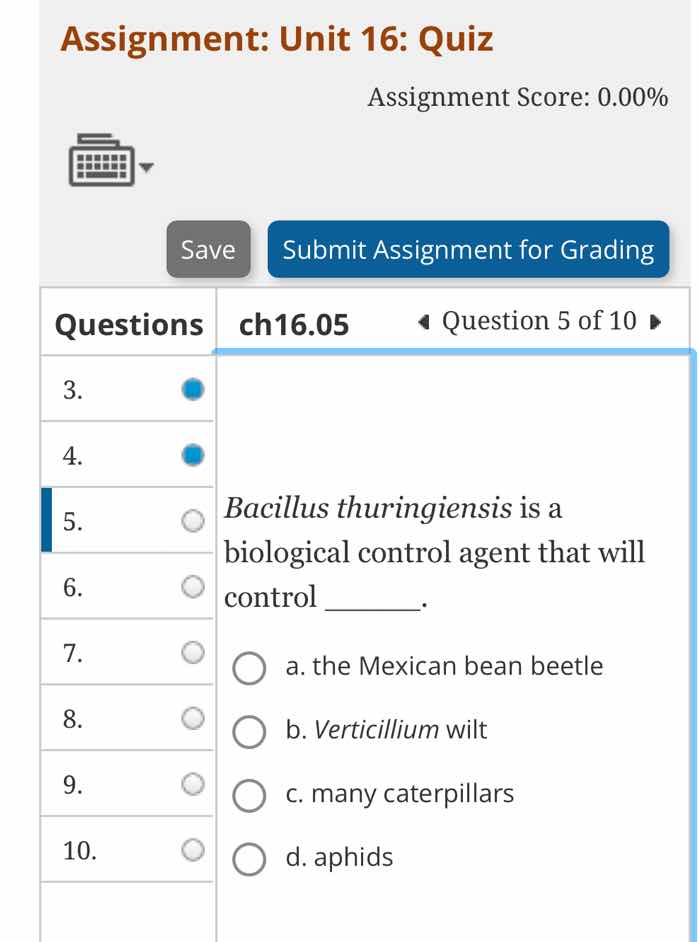Image resolution: width=699 pixels, height=942 pixels.
Task: Choose answer b. Verticillium wilt
Action: [x=248, y=732]
